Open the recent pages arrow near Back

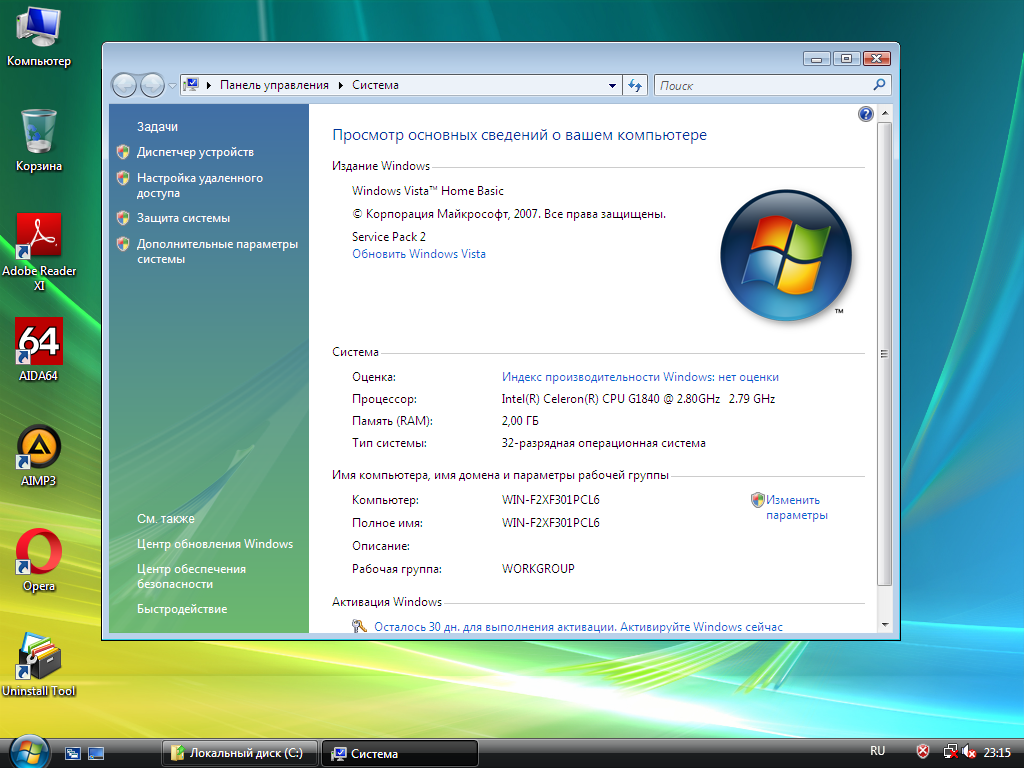point(172,86)
